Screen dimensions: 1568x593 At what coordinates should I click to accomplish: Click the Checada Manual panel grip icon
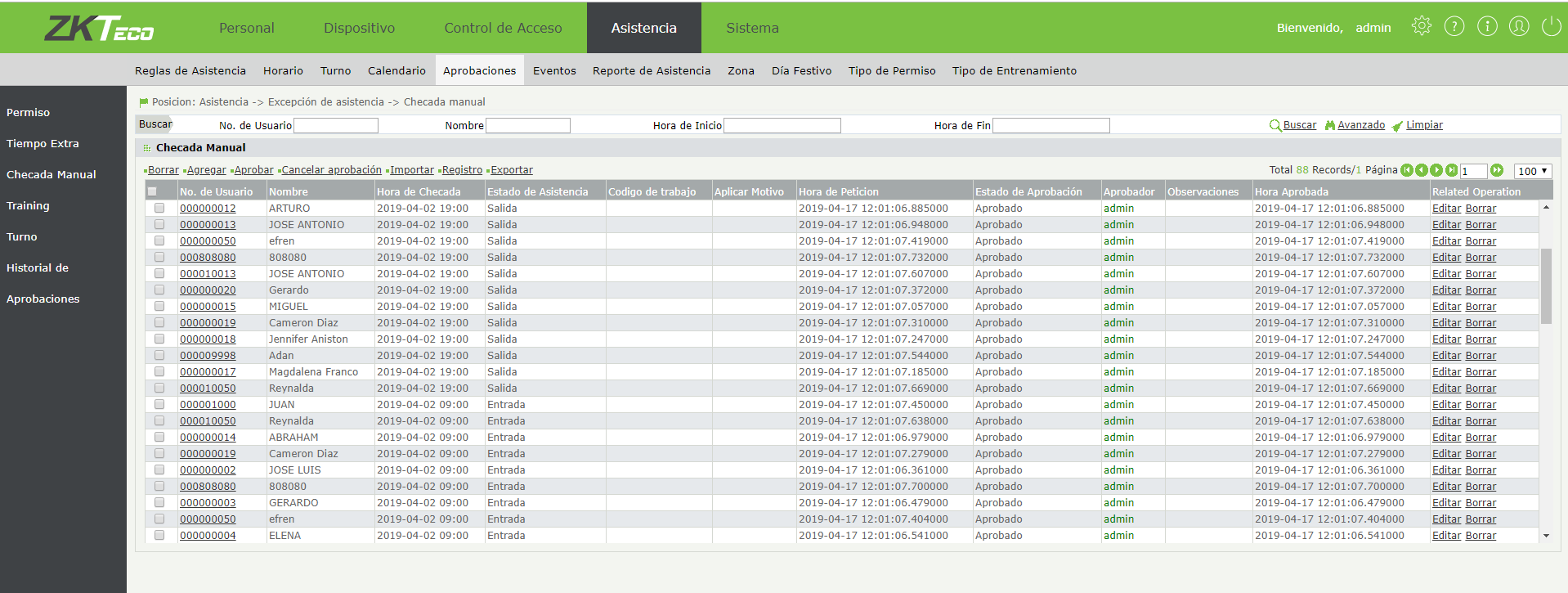point(147,148)
